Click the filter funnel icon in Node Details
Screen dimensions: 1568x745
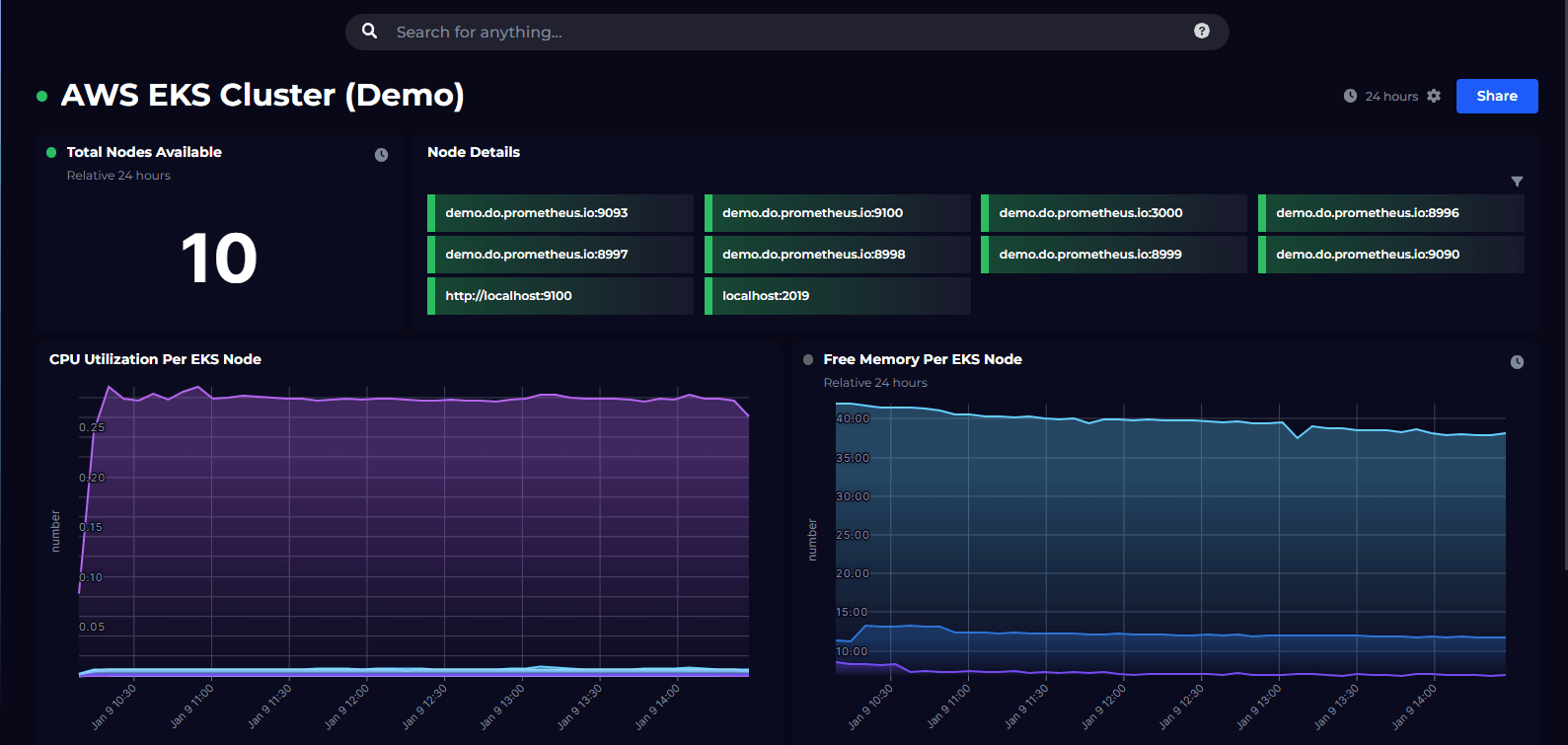pos(1517,182)
